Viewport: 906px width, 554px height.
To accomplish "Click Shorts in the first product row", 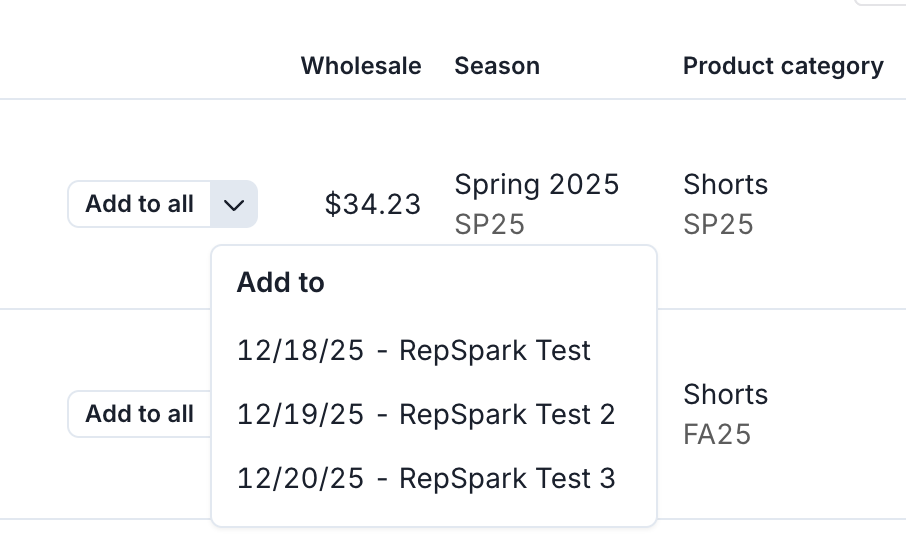I will (x=725, y=184).
